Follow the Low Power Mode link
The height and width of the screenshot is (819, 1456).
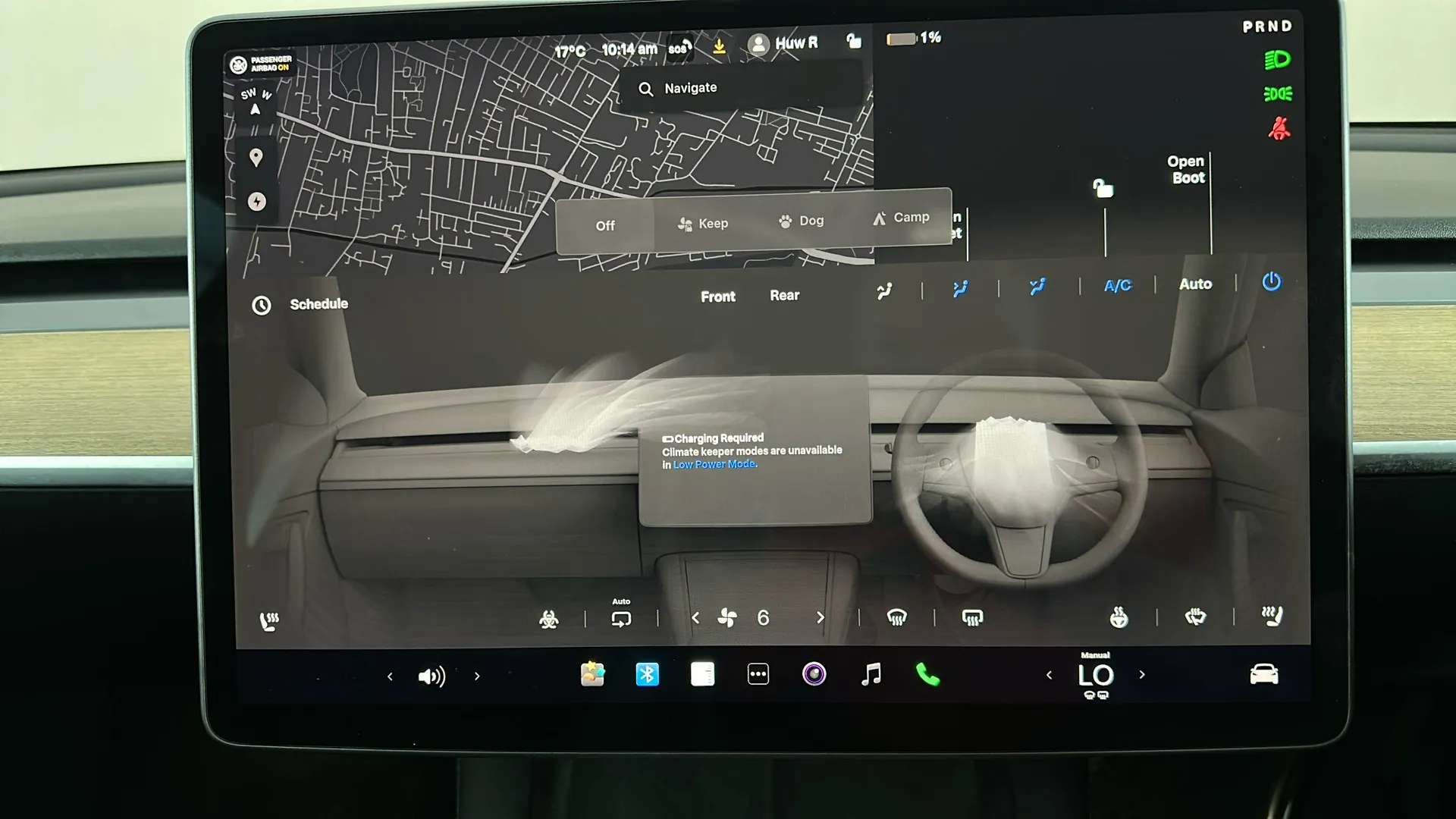coord(715,464)
